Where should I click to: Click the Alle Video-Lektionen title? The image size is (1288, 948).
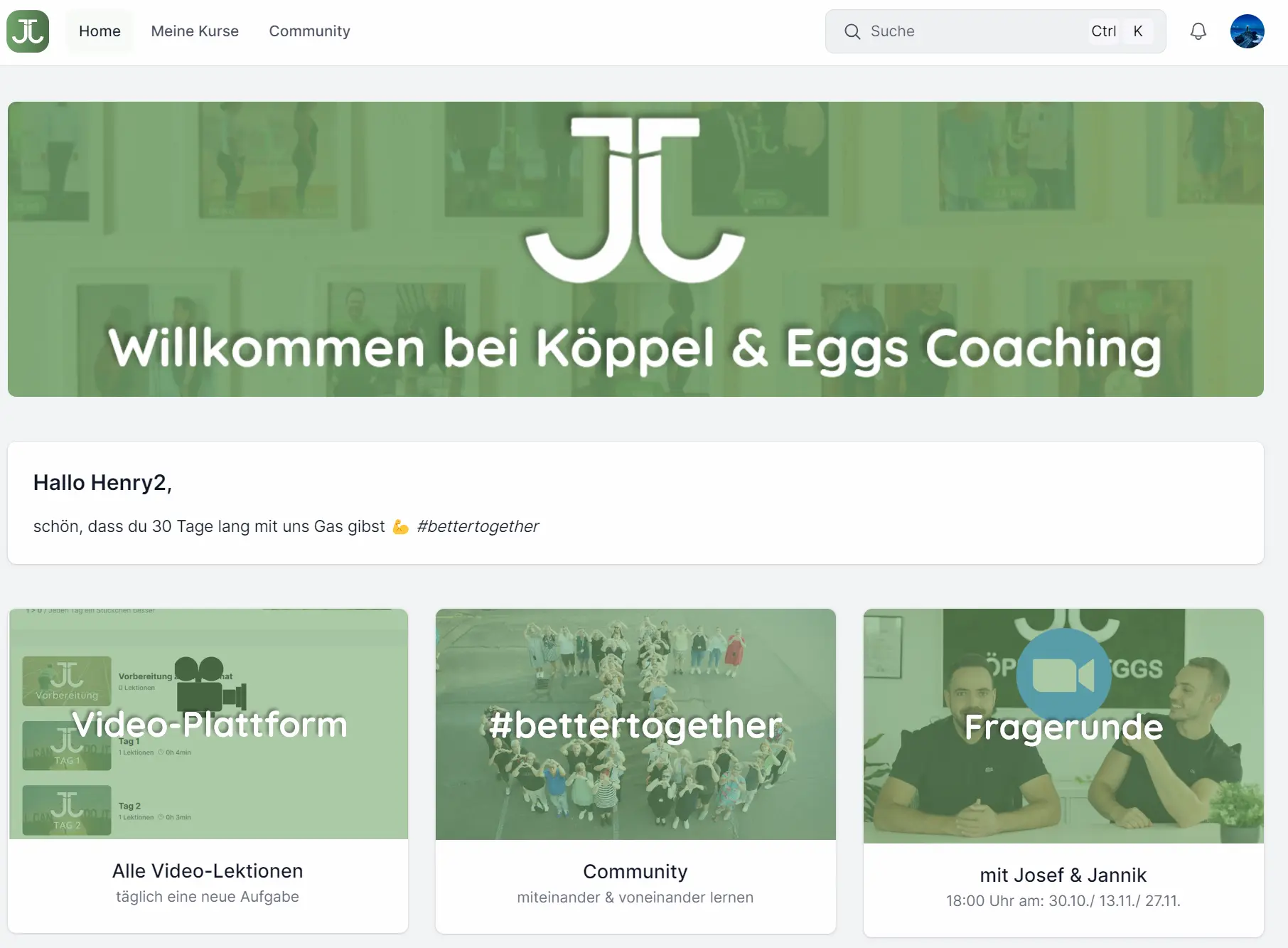pos(208,870)
